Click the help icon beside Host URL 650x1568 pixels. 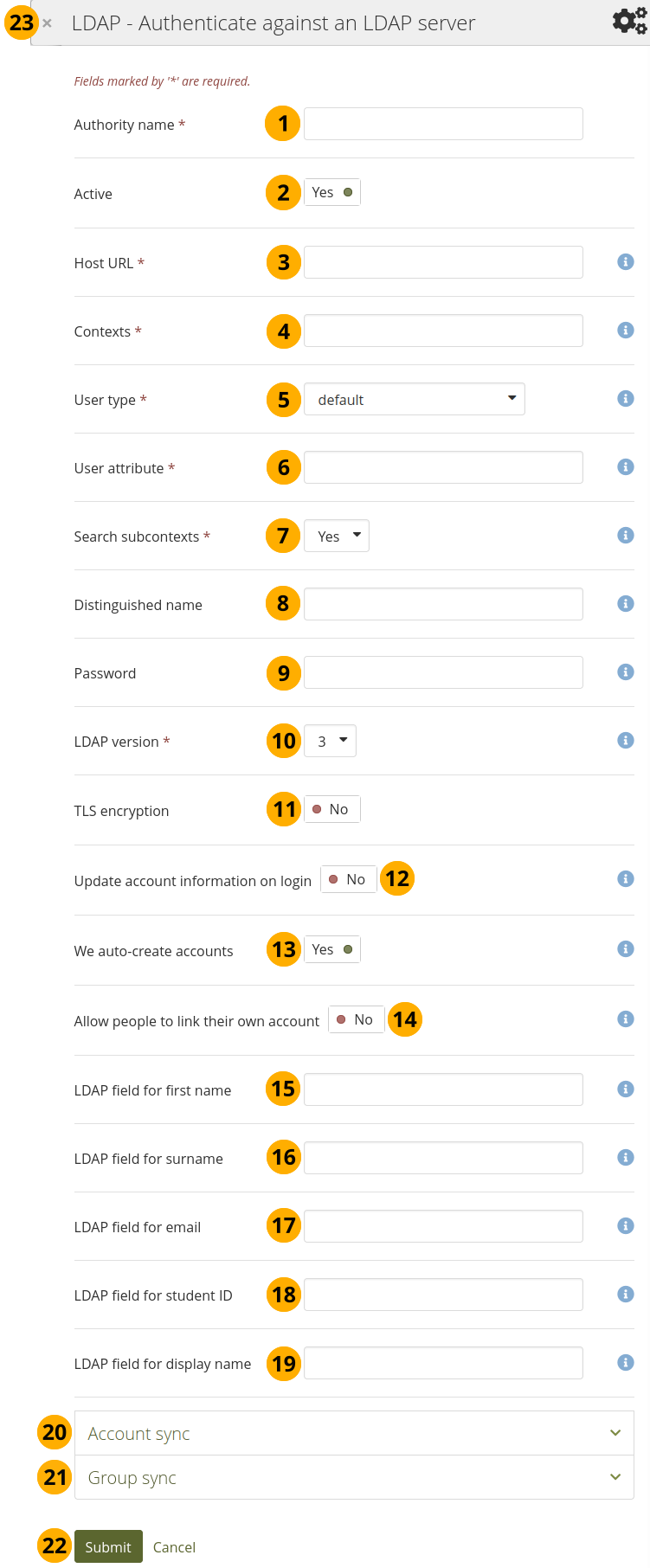tap(625, 261)
